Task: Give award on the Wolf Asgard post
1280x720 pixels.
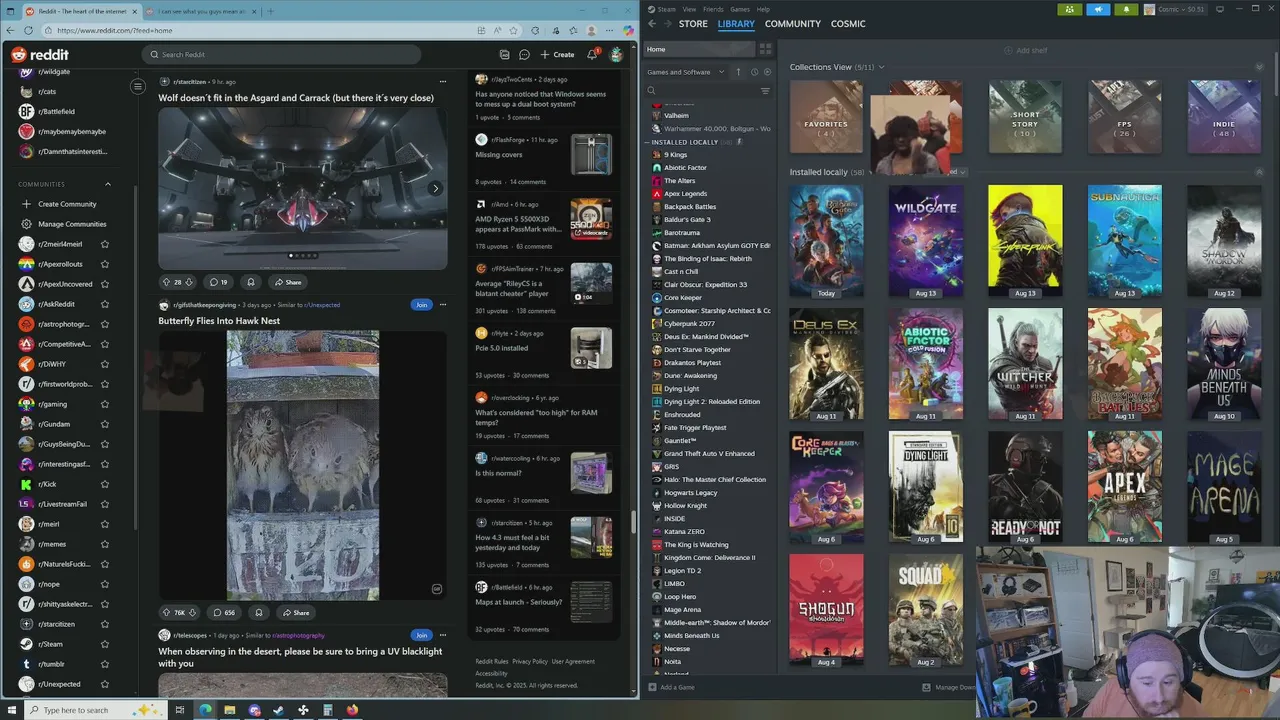Action: pos(251,282)
